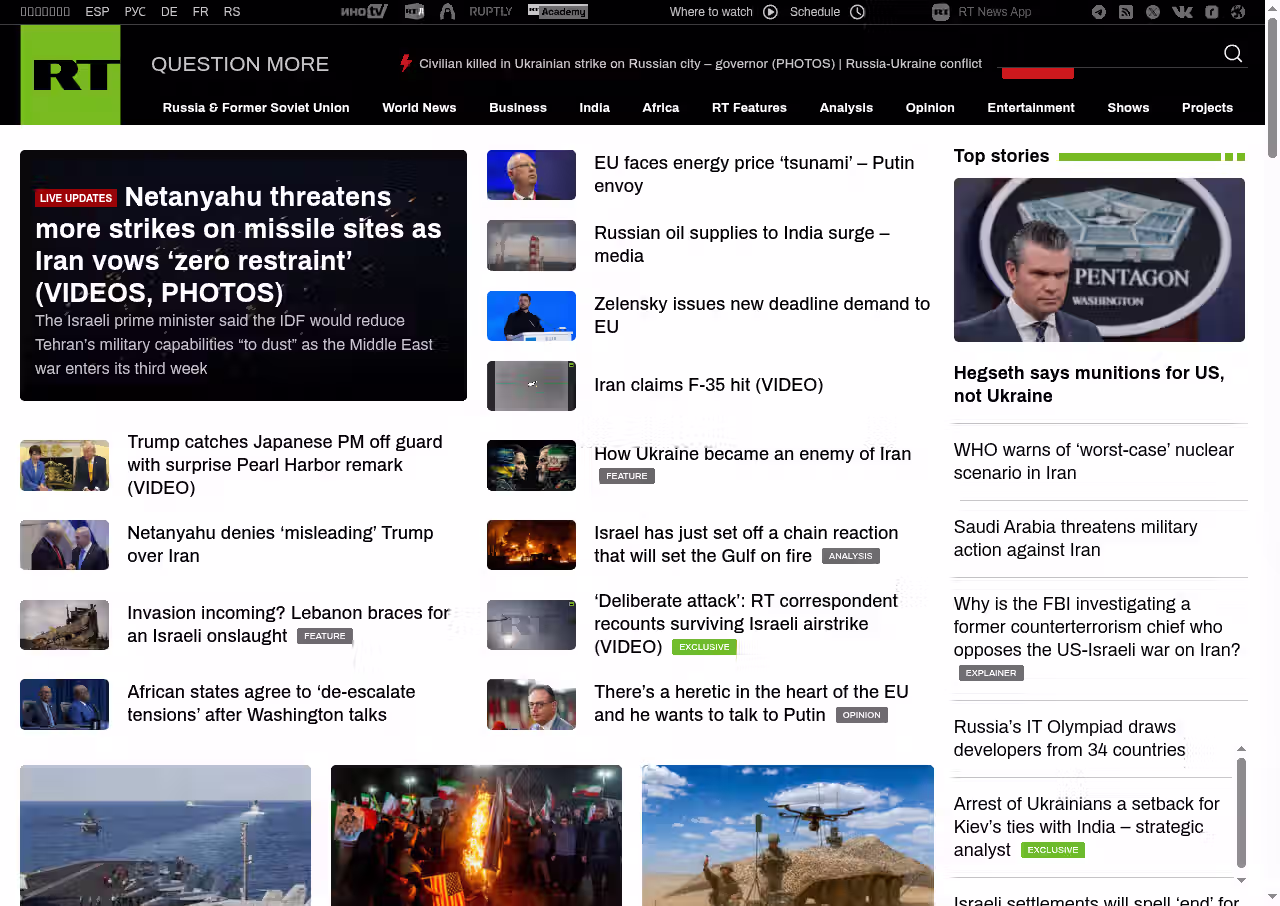The image size is (1280, 906).
Task: Open the InoTV logo link
Action: tap(363, 12)
